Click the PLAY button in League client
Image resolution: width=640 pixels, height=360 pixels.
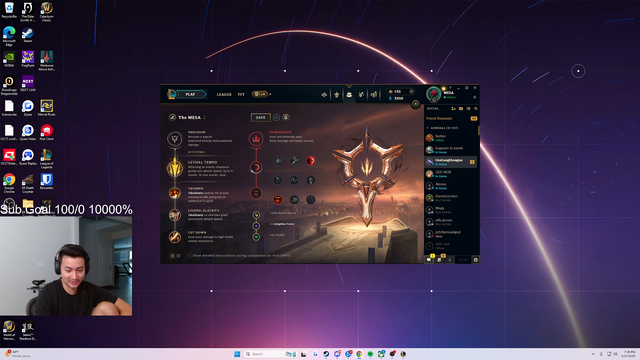[x=190, y=94]
